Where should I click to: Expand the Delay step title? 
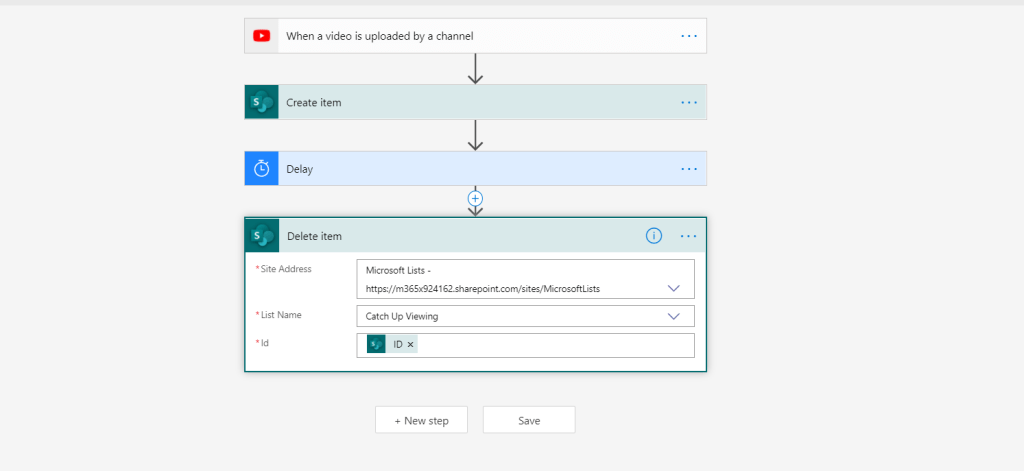coord(300,169)
